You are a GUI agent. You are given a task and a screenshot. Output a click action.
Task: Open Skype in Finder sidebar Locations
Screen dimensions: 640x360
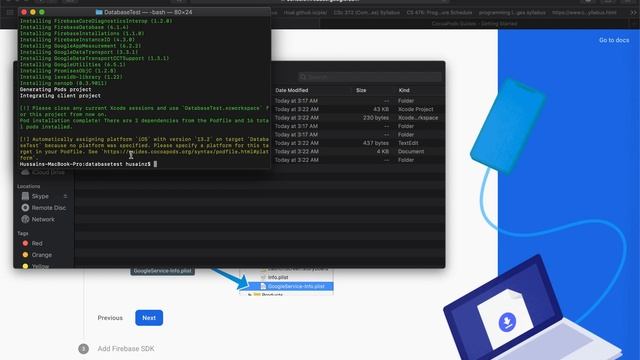[x=40, y=196]
